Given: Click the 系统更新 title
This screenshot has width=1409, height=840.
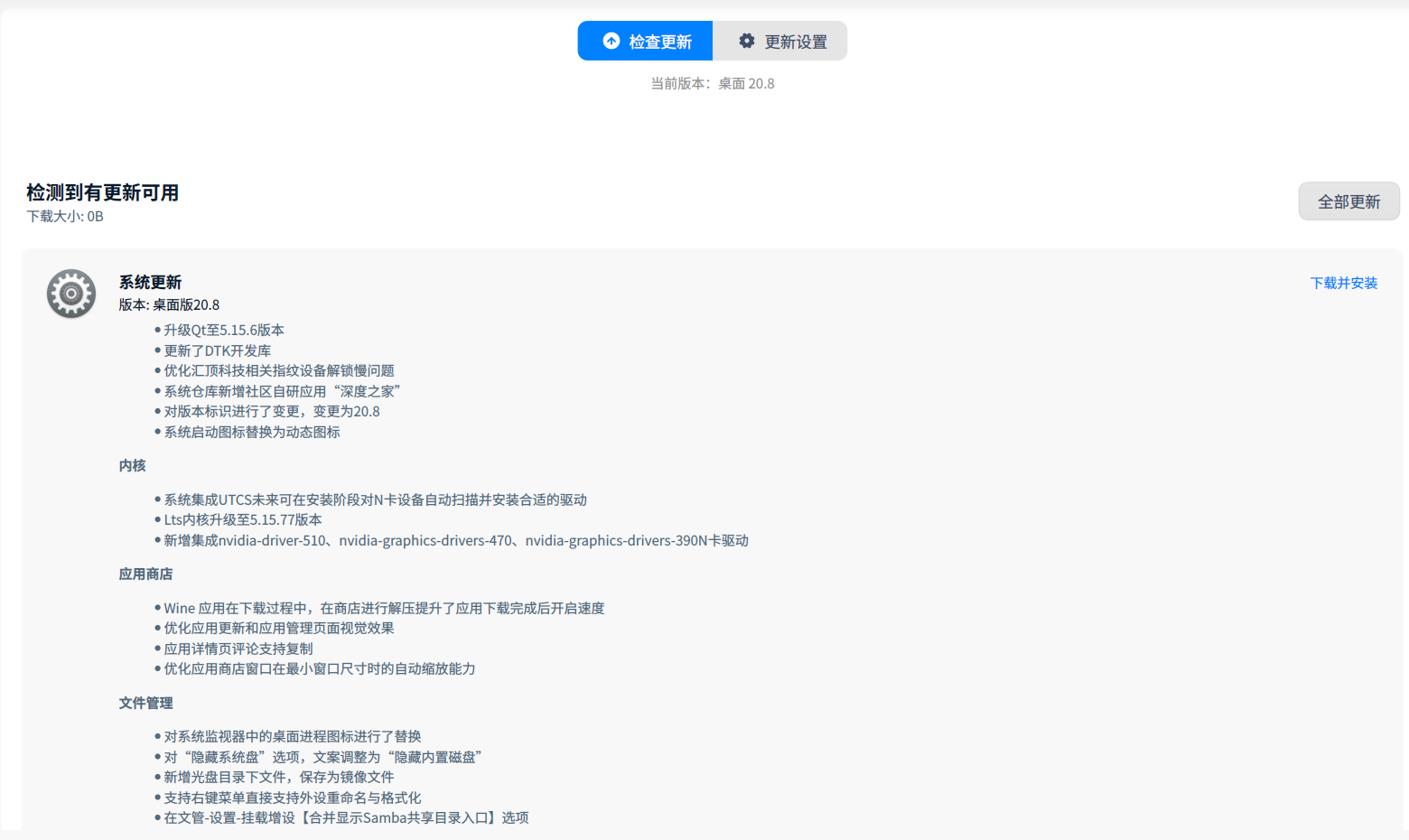Looking at the screenshot, I should [150, 282].
